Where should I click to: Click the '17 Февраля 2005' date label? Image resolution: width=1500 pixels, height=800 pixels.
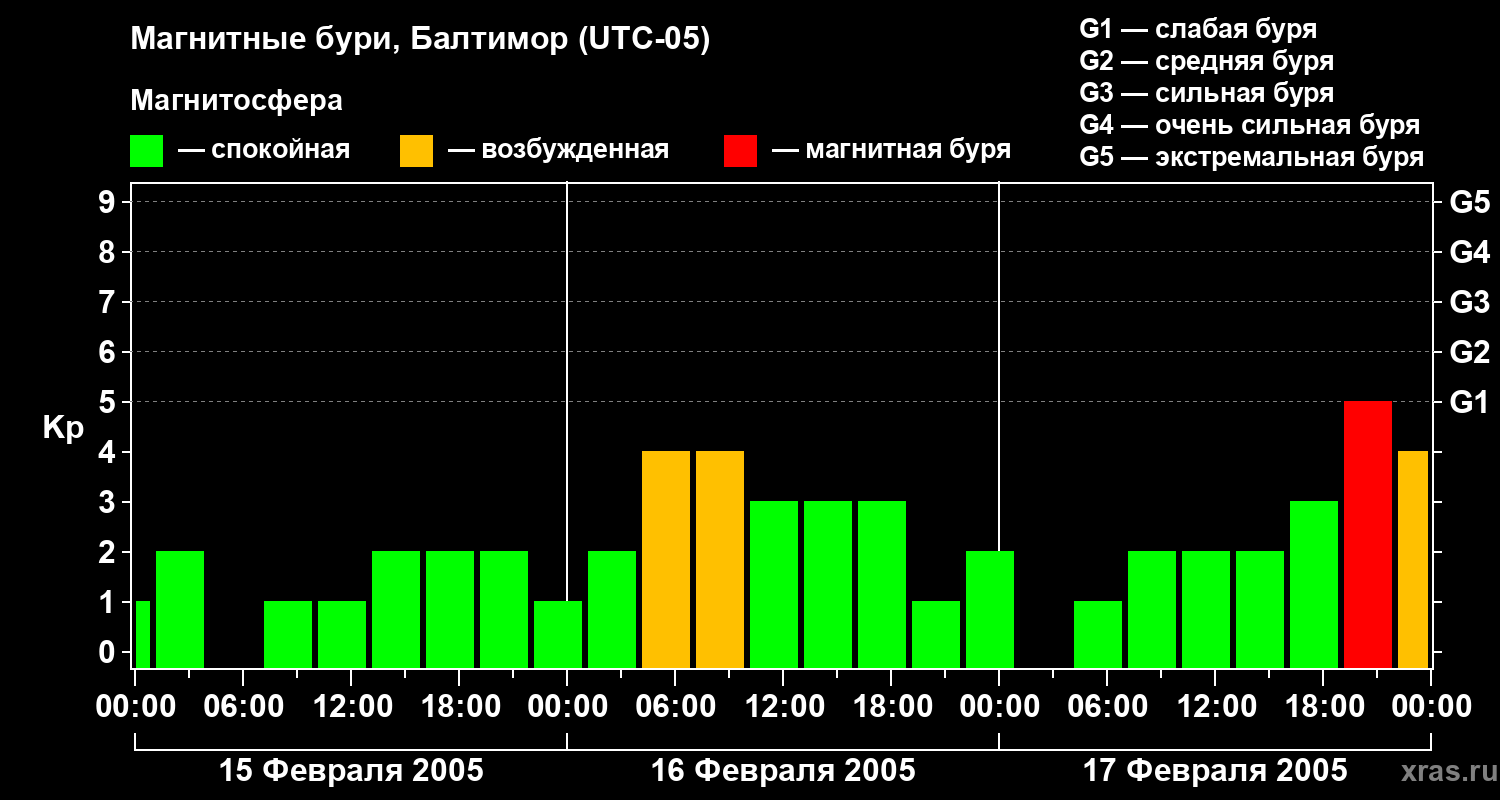click(x=1215, y=771)
